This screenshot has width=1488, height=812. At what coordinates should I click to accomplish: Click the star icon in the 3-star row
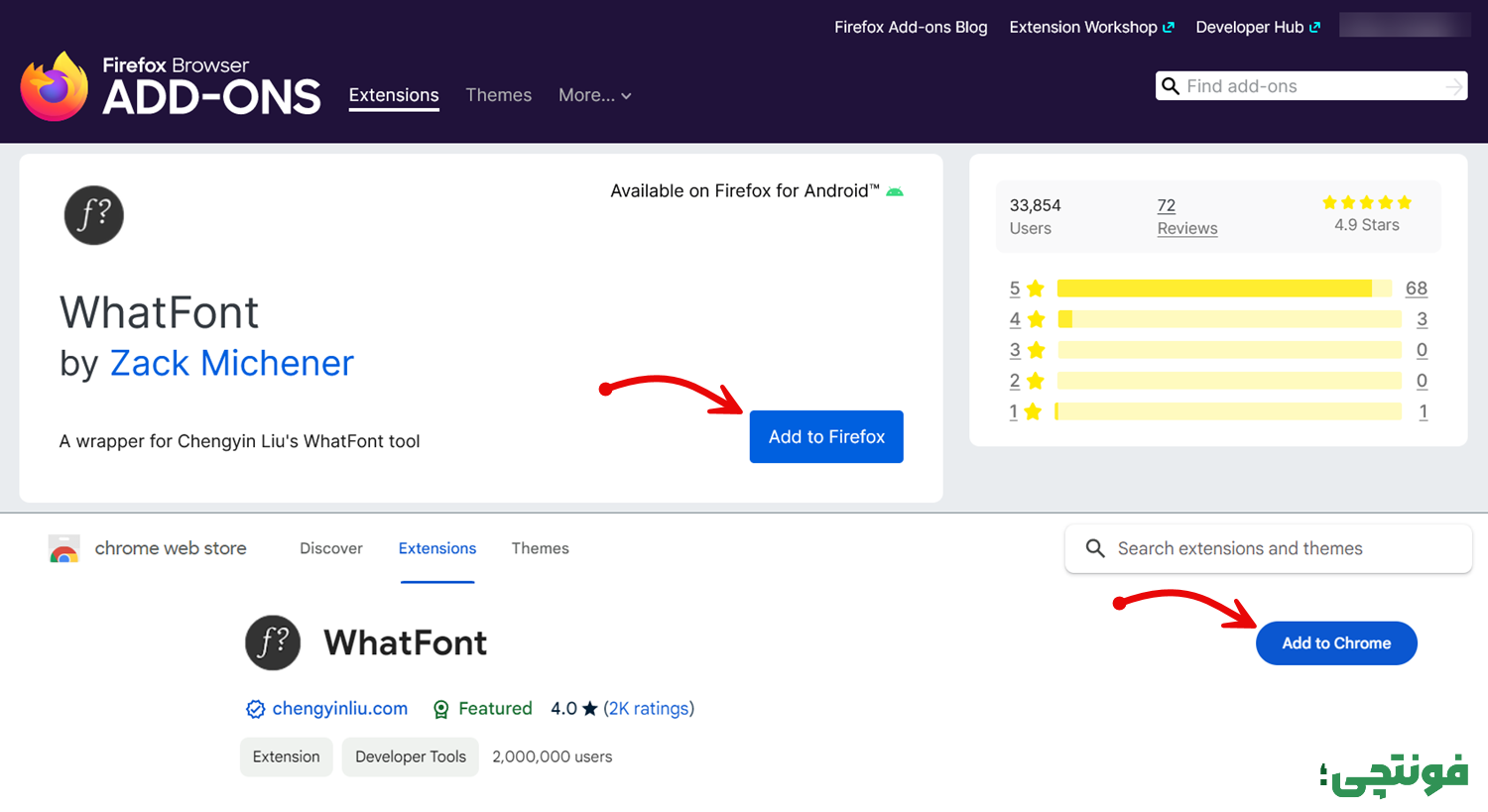1037,350
